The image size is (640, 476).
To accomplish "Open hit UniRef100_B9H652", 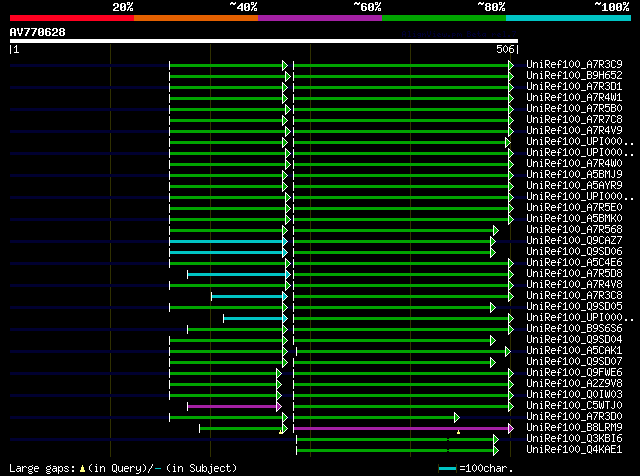I will coord(574,75).
